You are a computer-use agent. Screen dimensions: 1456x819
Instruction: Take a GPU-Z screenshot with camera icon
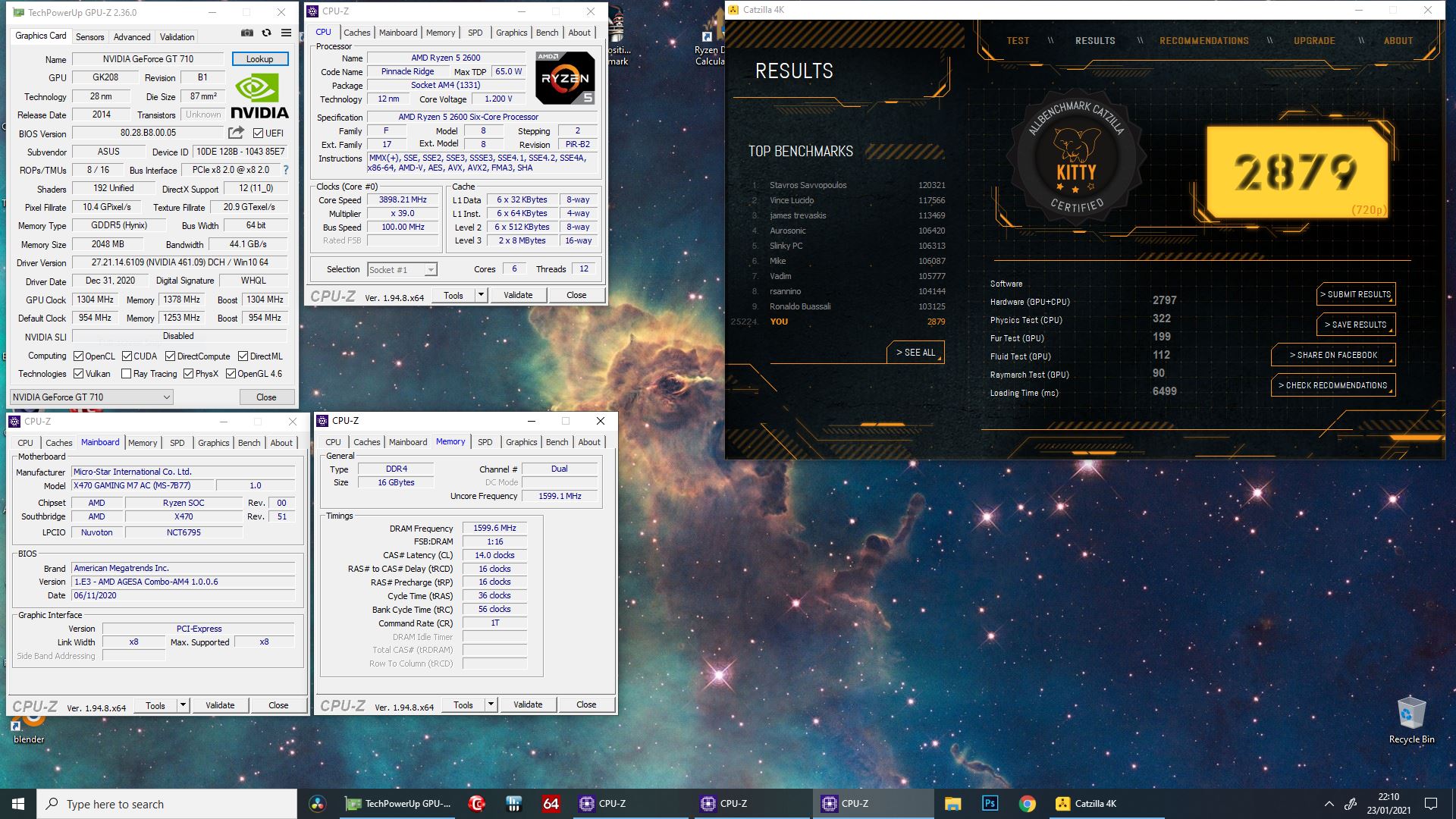(x=247, y=33)
